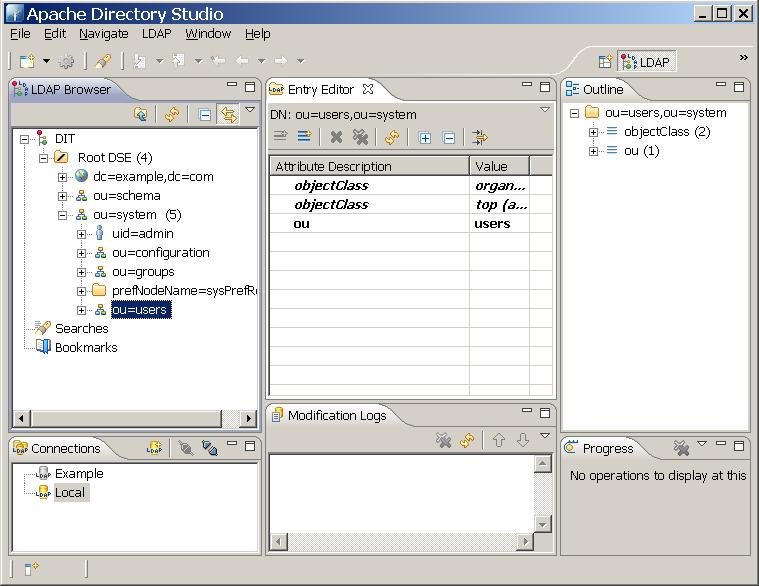Expand all rows using Entry Editor plus icon
This screenshot has height=586, width=759.
425,138
